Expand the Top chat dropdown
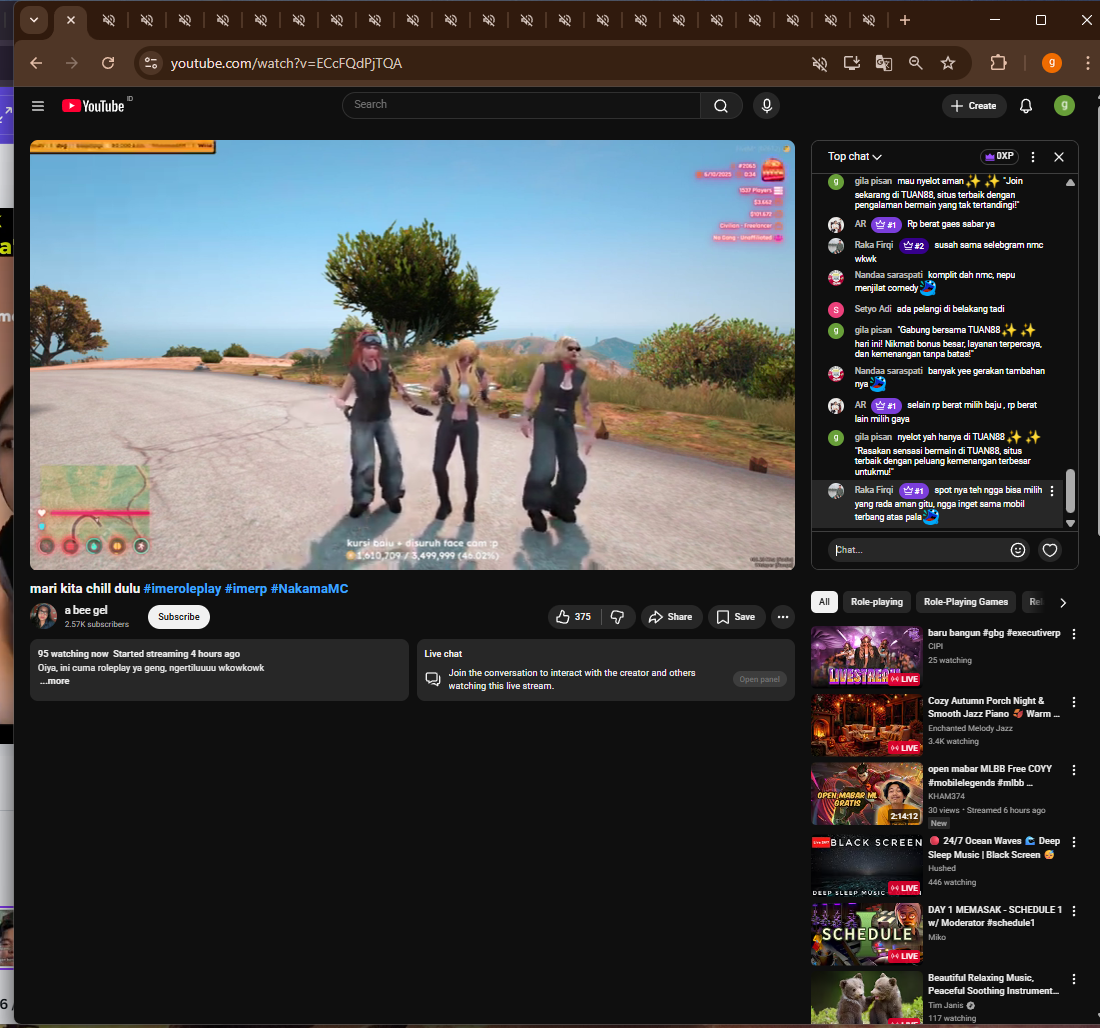This screenshot has width=1100, height=1028. (x=854, y=156)
